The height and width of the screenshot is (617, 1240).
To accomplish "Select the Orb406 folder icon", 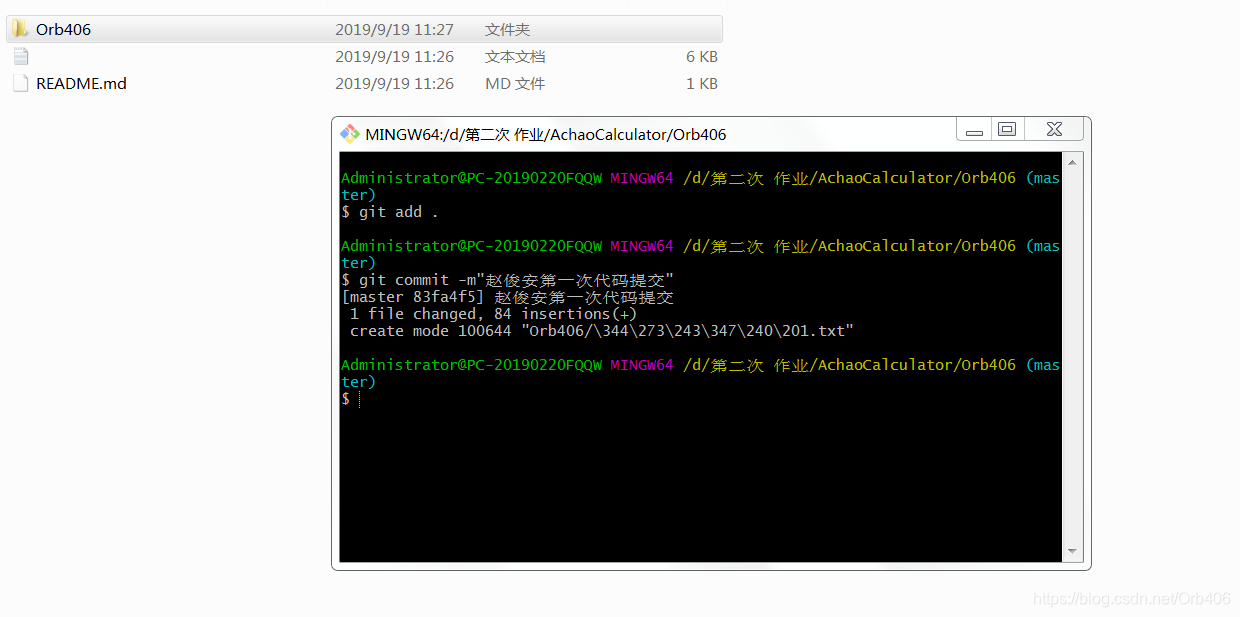I will click(20, 29).
